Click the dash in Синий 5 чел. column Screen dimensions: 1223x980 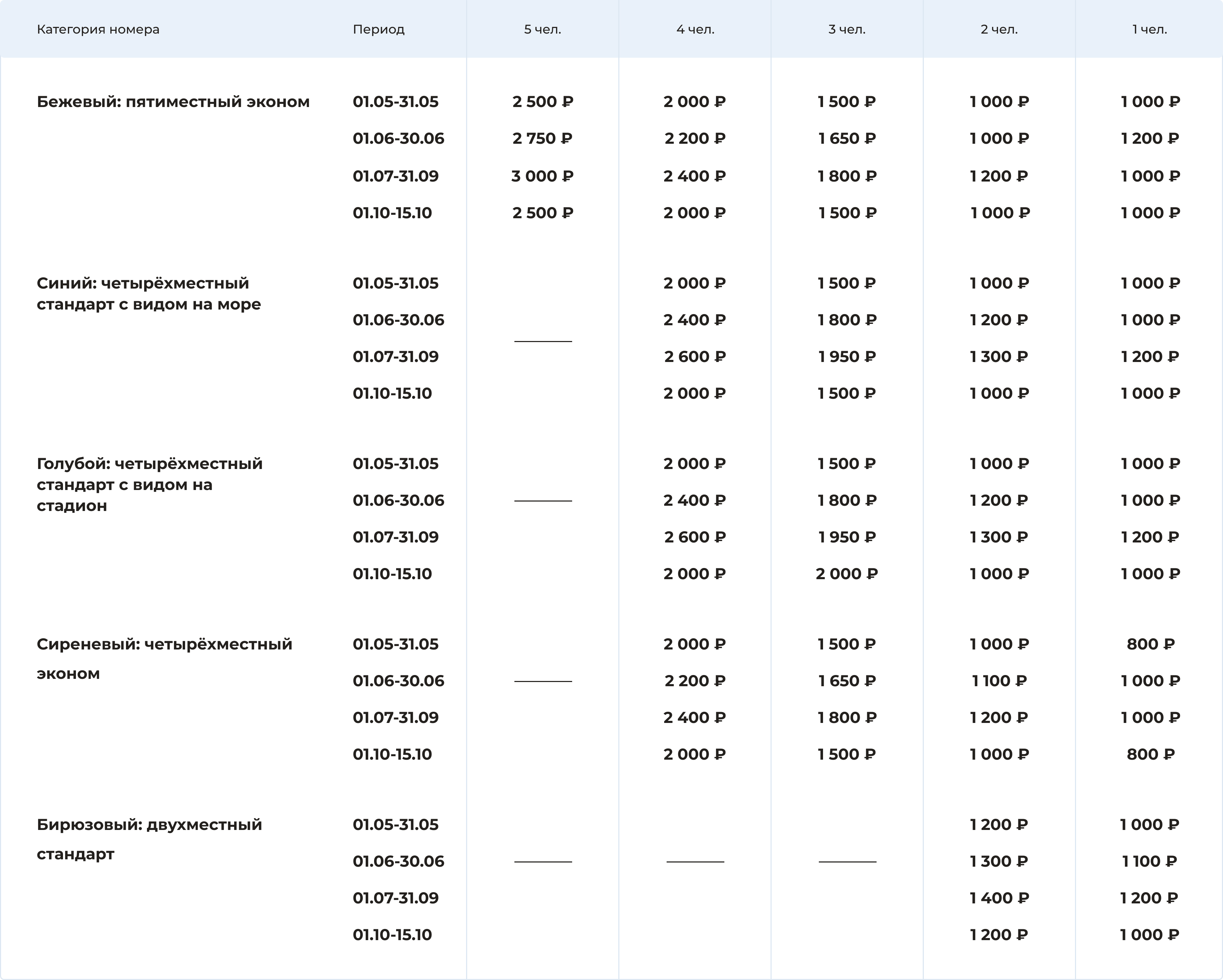click(543, 341)
